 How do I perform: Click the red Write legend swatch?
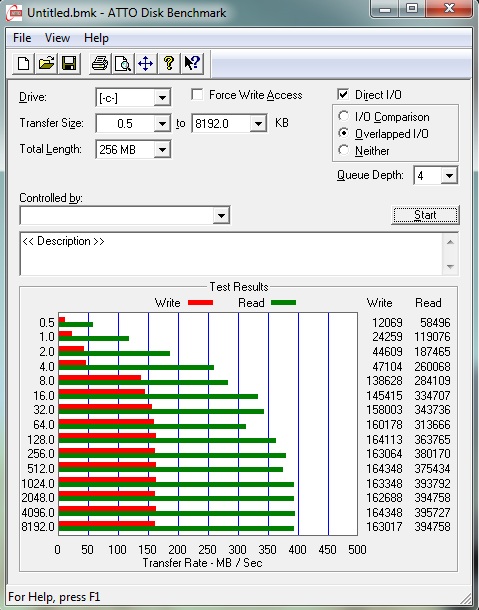pyautogui.click(x=200, y=303)
